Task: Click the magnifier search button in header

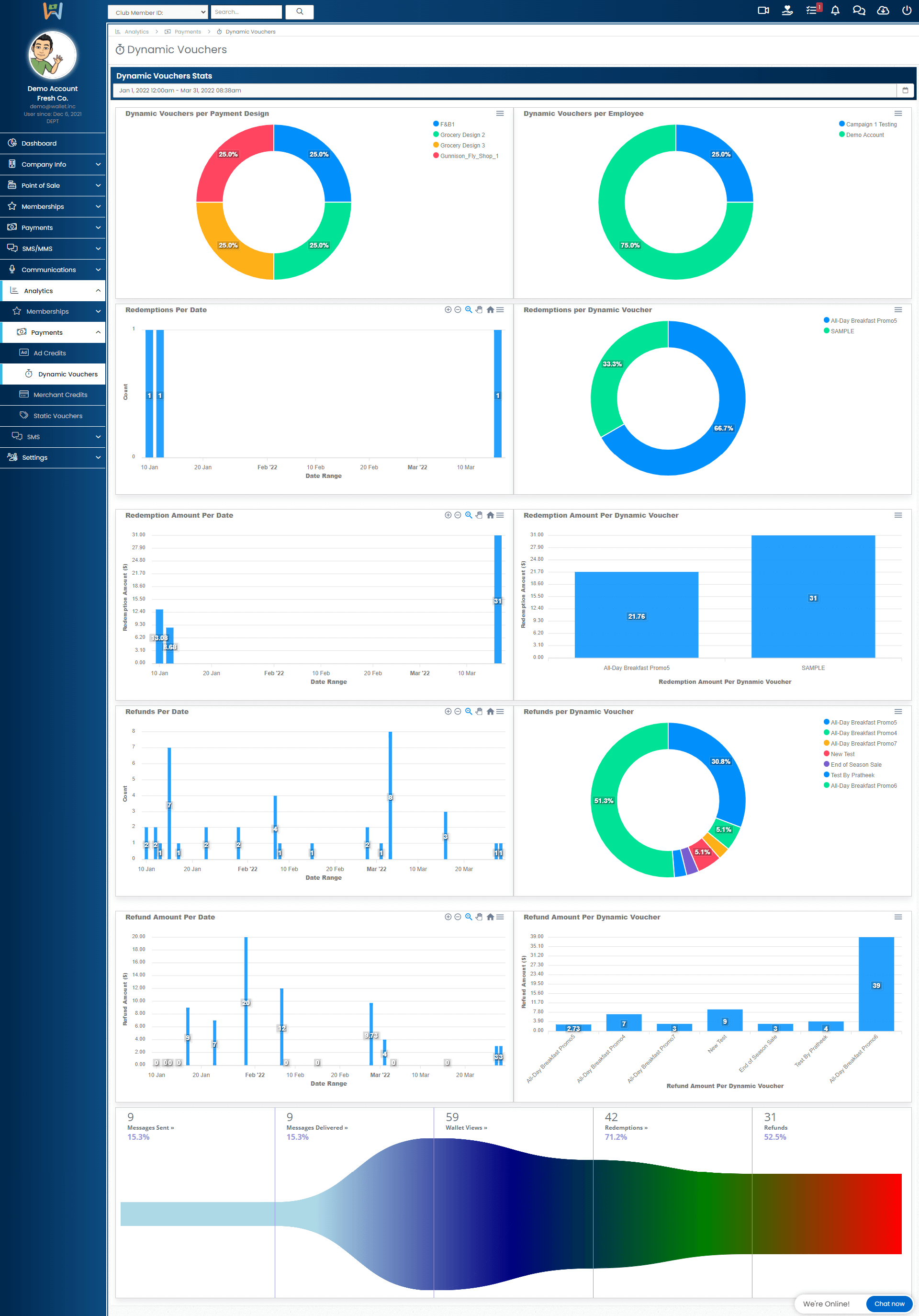Action: point(299,11)
